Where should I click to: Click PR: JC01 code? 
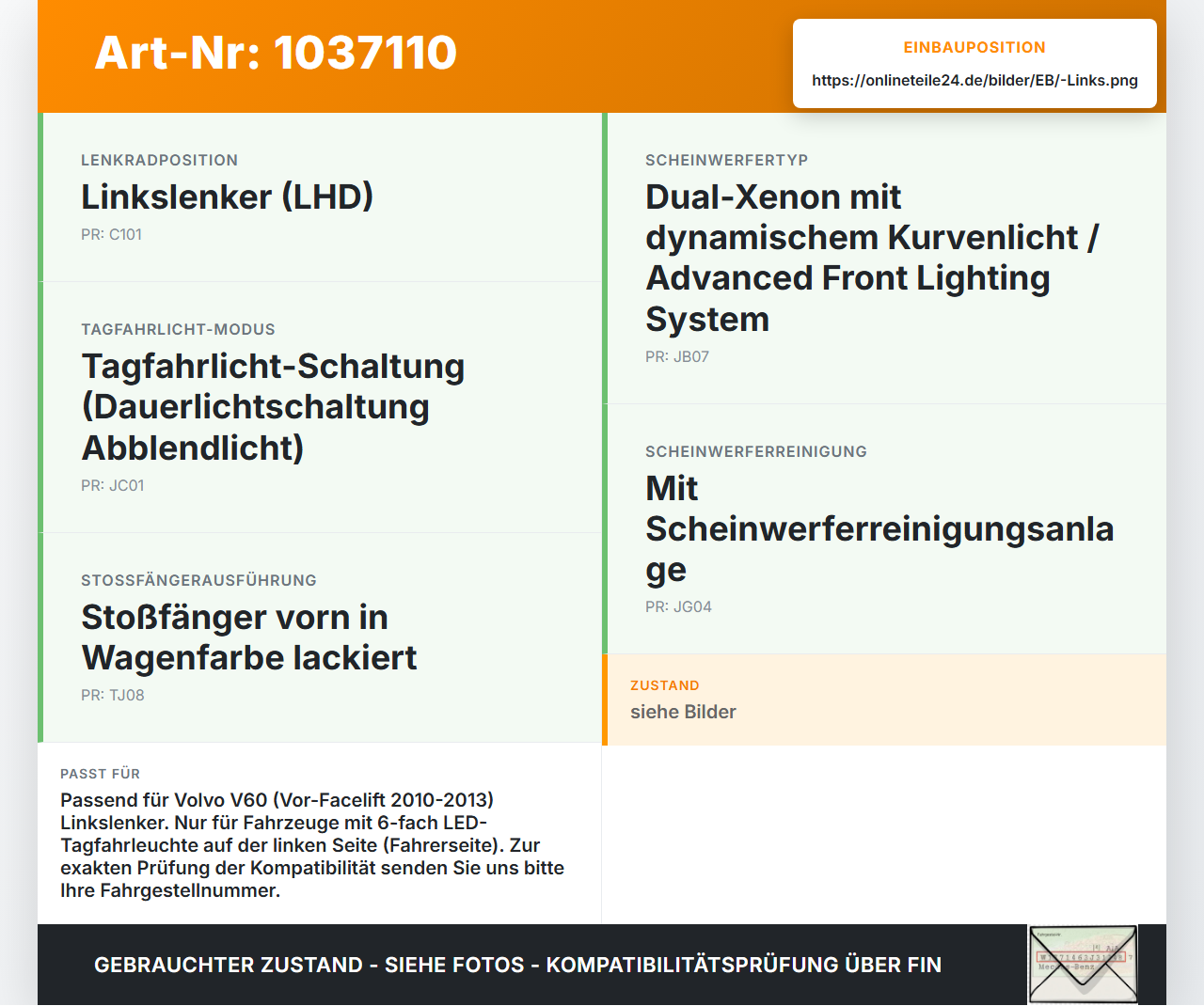point(112,485)
